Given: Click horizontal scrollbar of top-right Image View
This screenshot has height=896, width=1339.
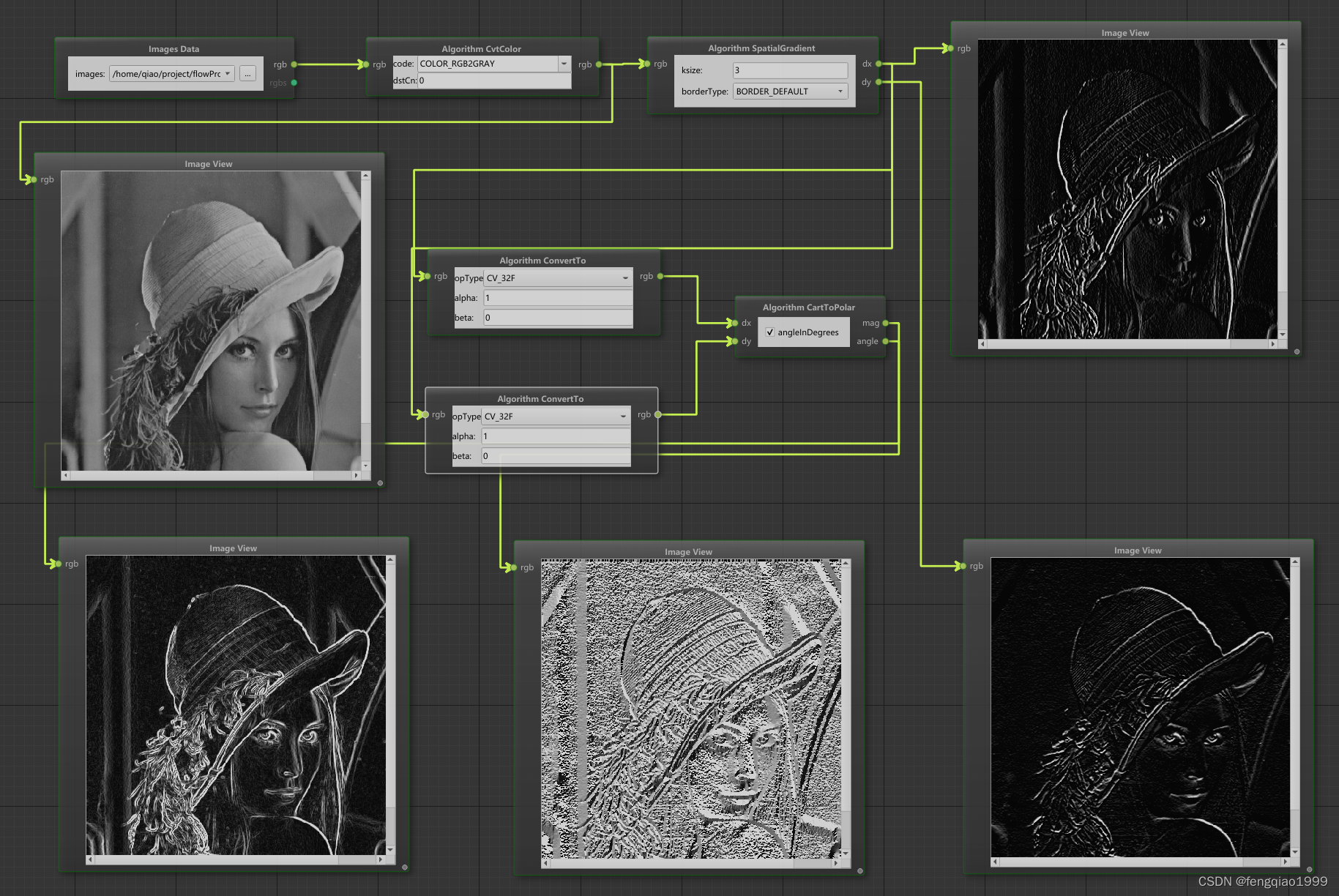Looking at the screenshot, I should (x=1127, y=343).
